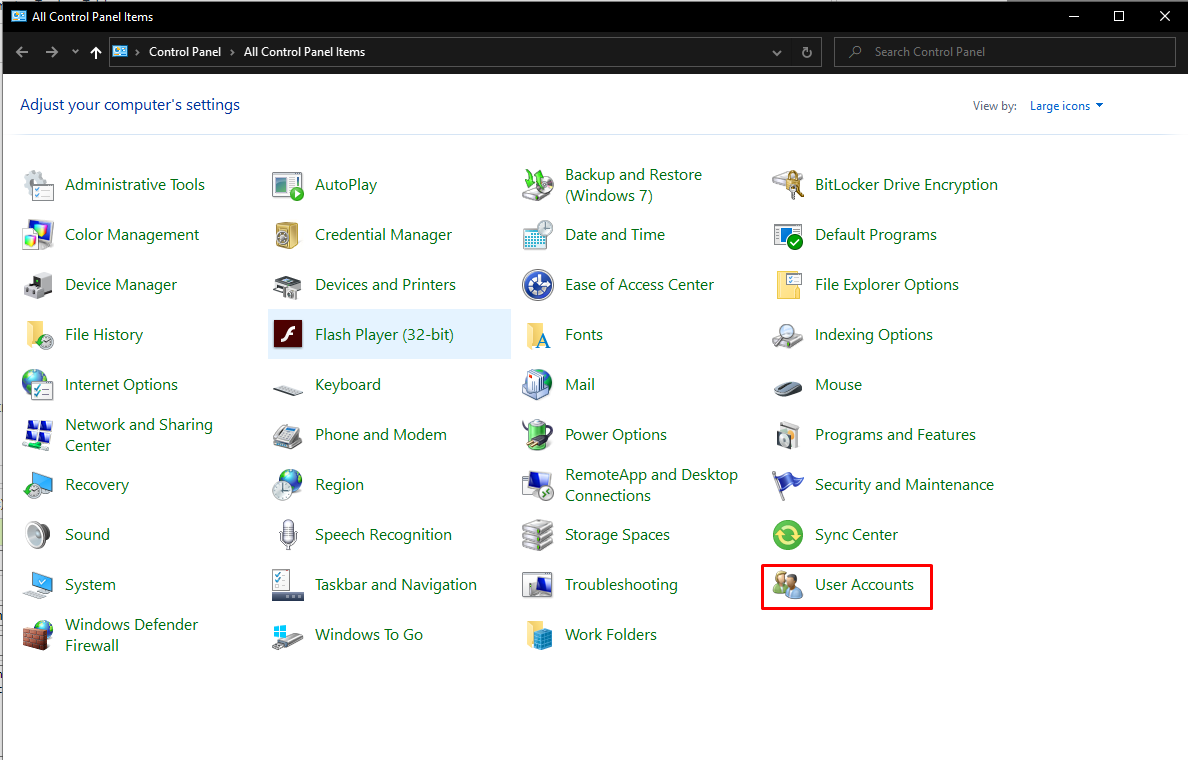Open the Storage Spaces icon
The width and height of the screenshot is (1188, 760).
pyautogui.click(x=538, y=535)
